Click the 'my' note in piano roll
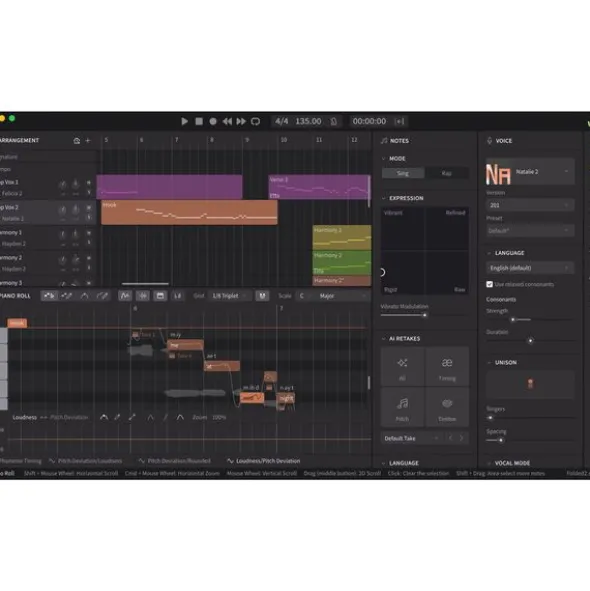 tap(185, 345)
